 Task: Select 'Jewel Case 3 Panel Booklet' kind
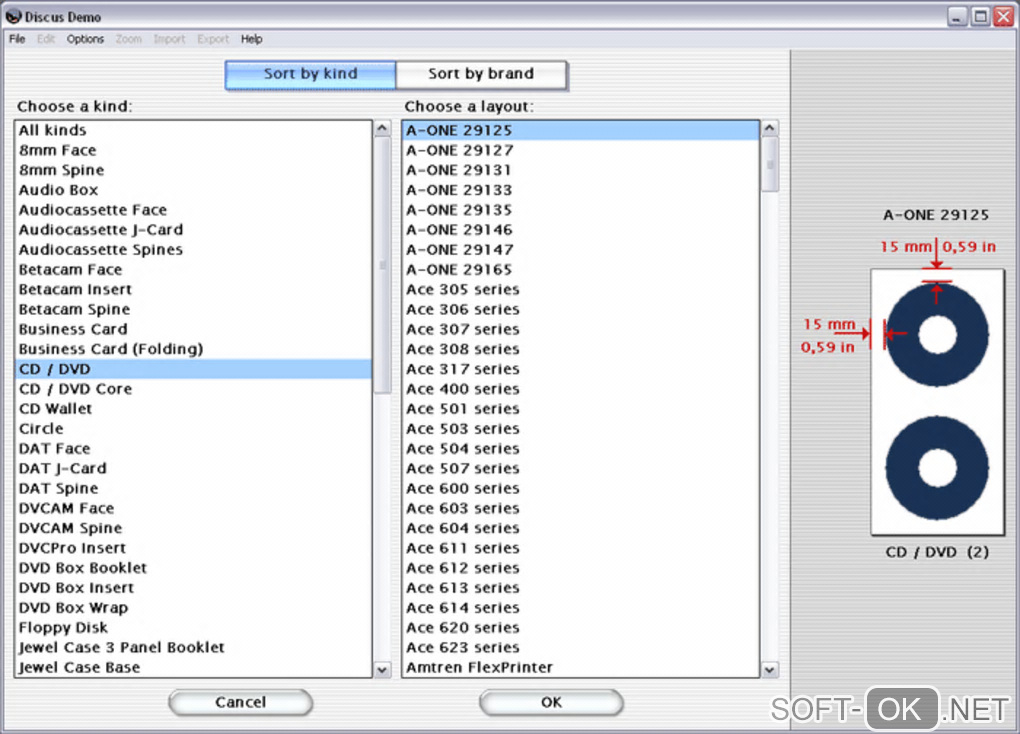coord(193,647)
